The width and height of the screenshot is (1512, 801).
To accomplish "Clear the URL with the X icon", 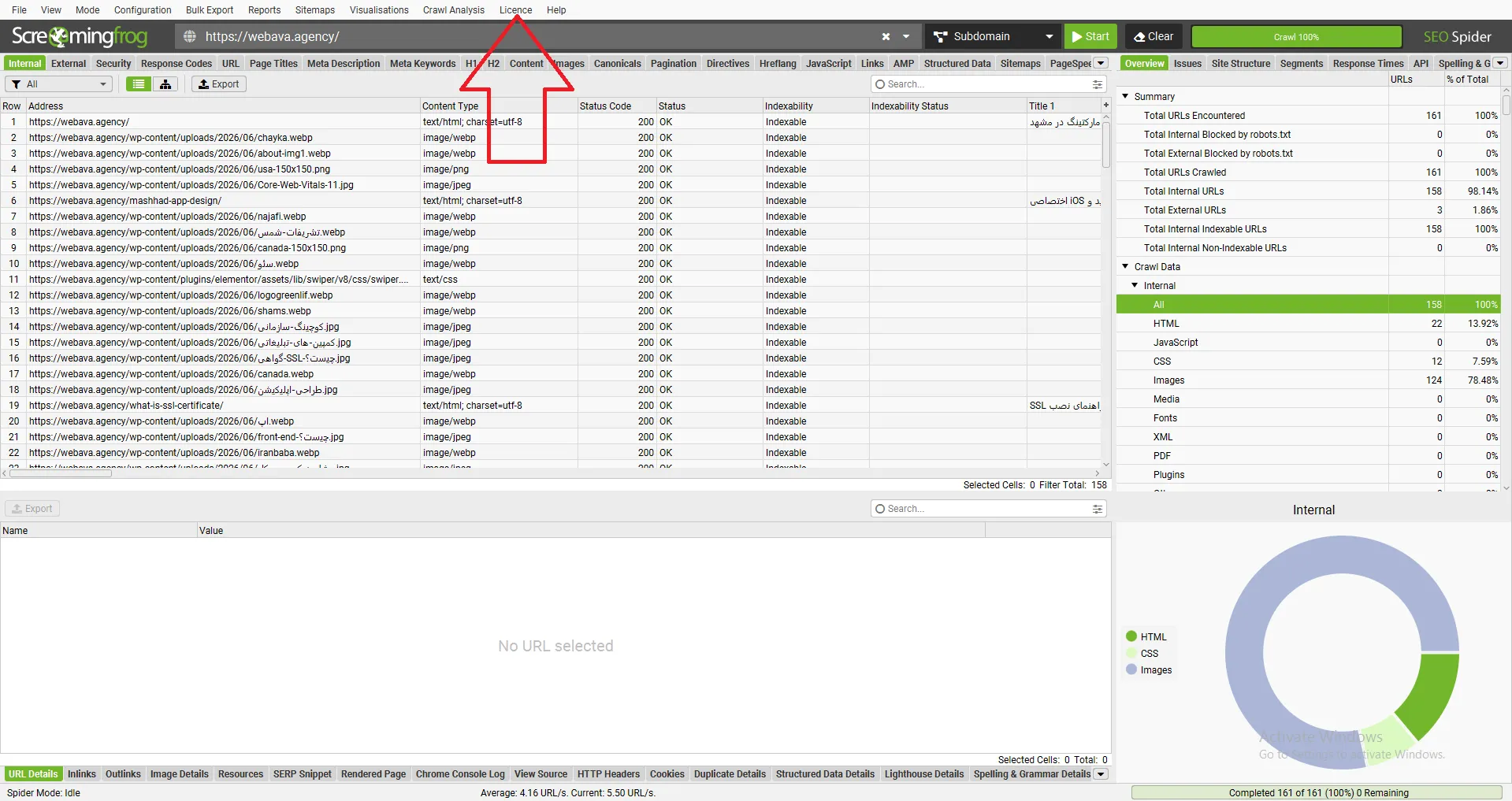I will click(x=886, y=36).
